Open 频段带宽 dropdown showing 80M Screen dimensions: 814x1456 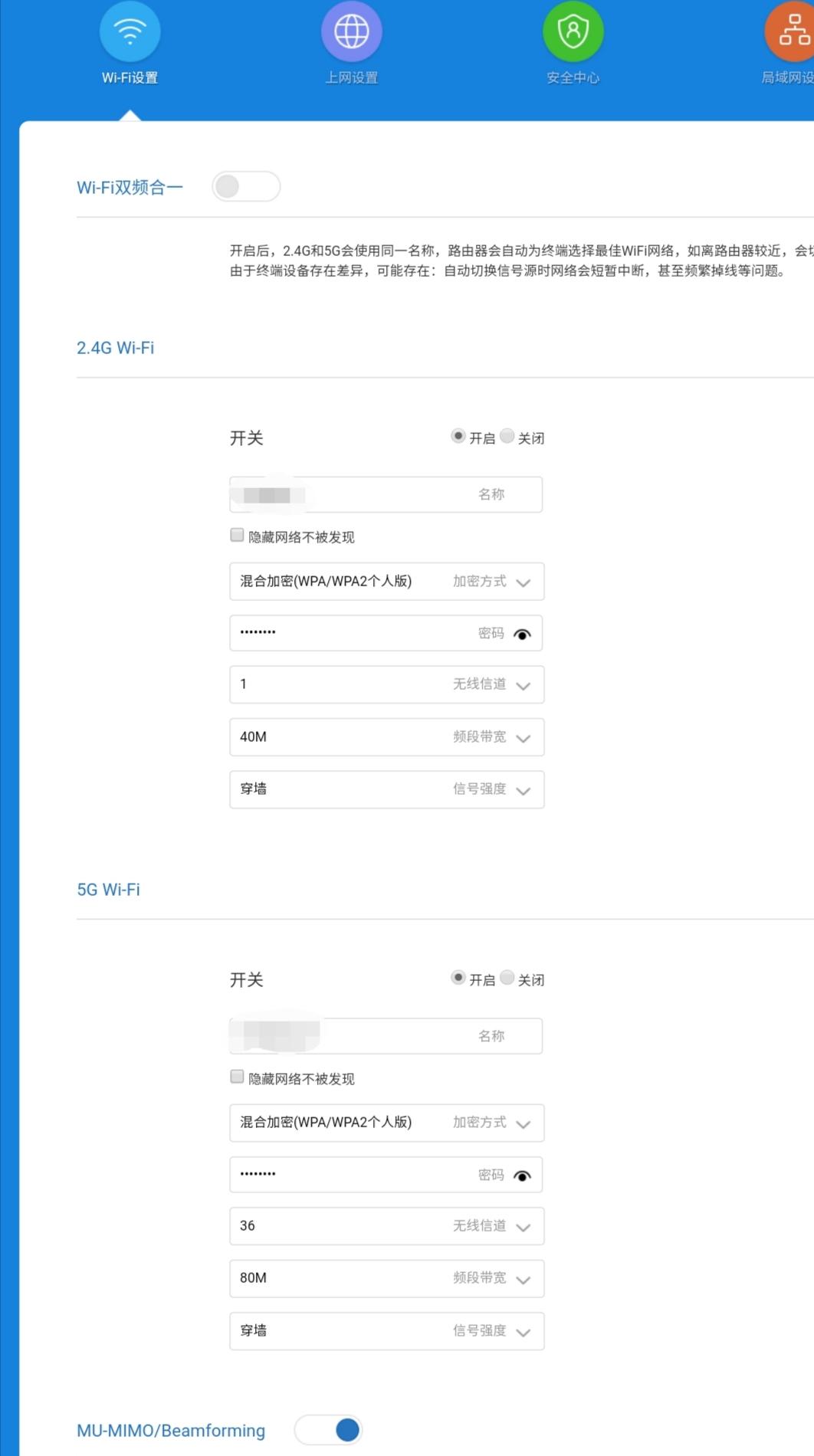coord(386,1278)
